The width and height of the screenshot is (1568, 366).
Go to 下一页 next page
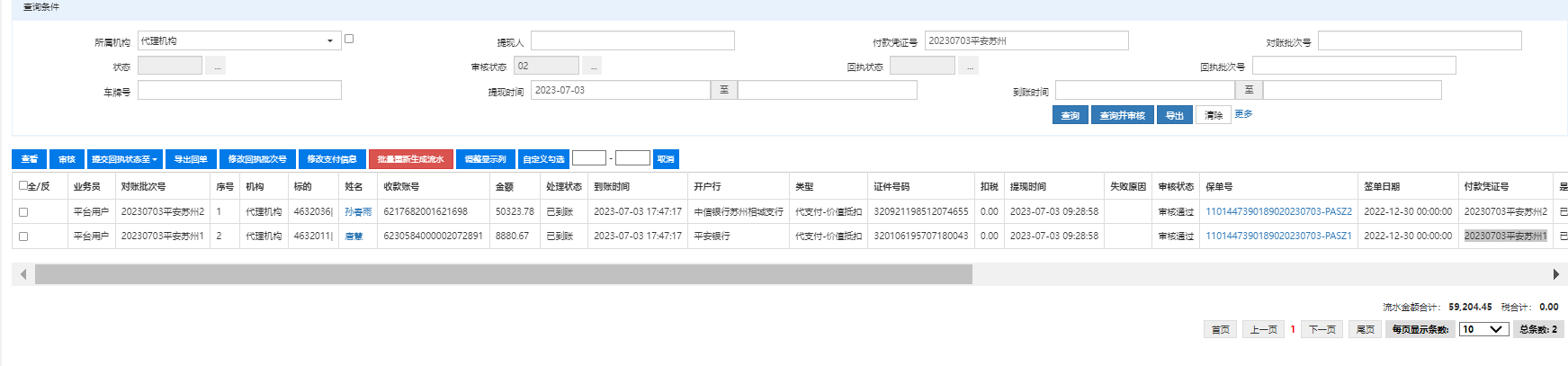pyautogui.click(x=1322, y=329)
